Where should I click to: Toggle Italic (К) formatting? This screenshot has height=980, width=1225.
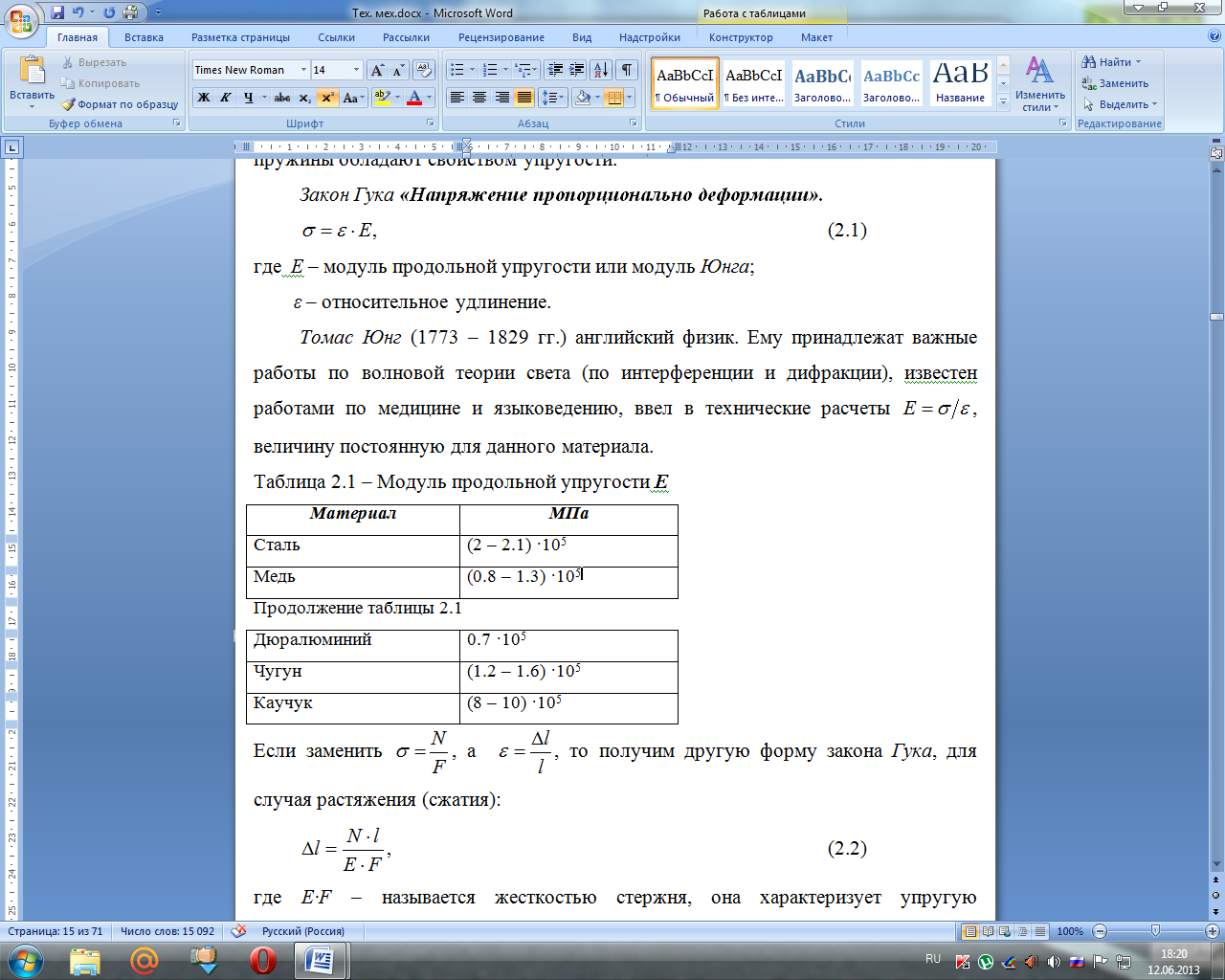coord(226,98)
